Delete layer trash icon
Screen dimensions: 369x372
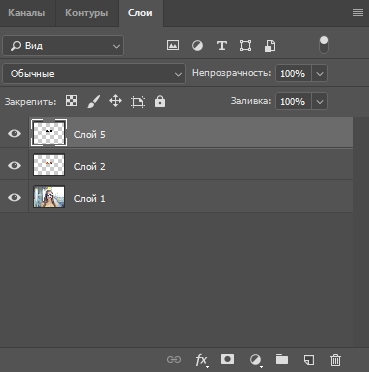pos(335,360)
